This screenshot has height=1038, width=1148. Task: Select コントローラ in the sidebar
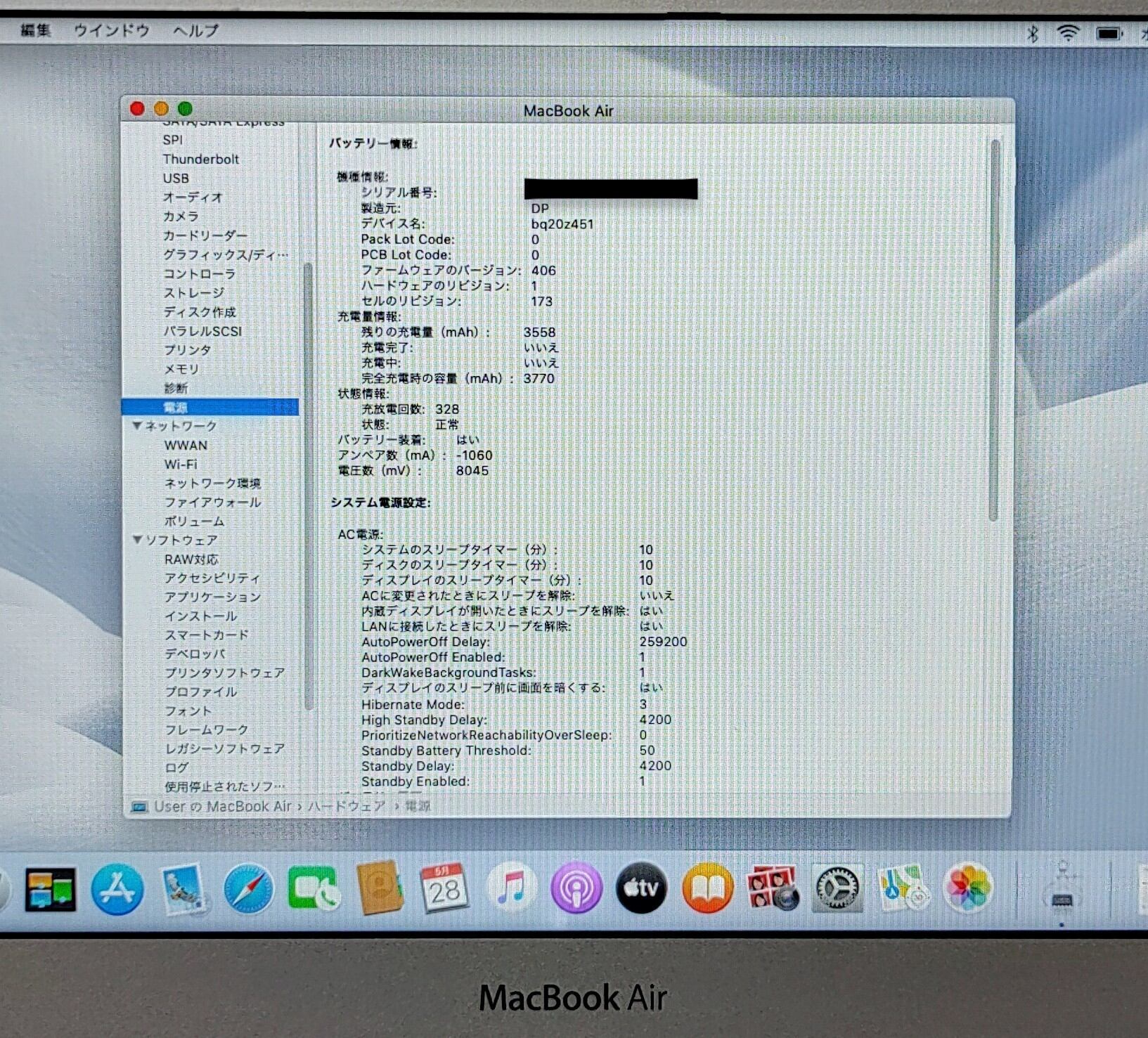point(199,273)
